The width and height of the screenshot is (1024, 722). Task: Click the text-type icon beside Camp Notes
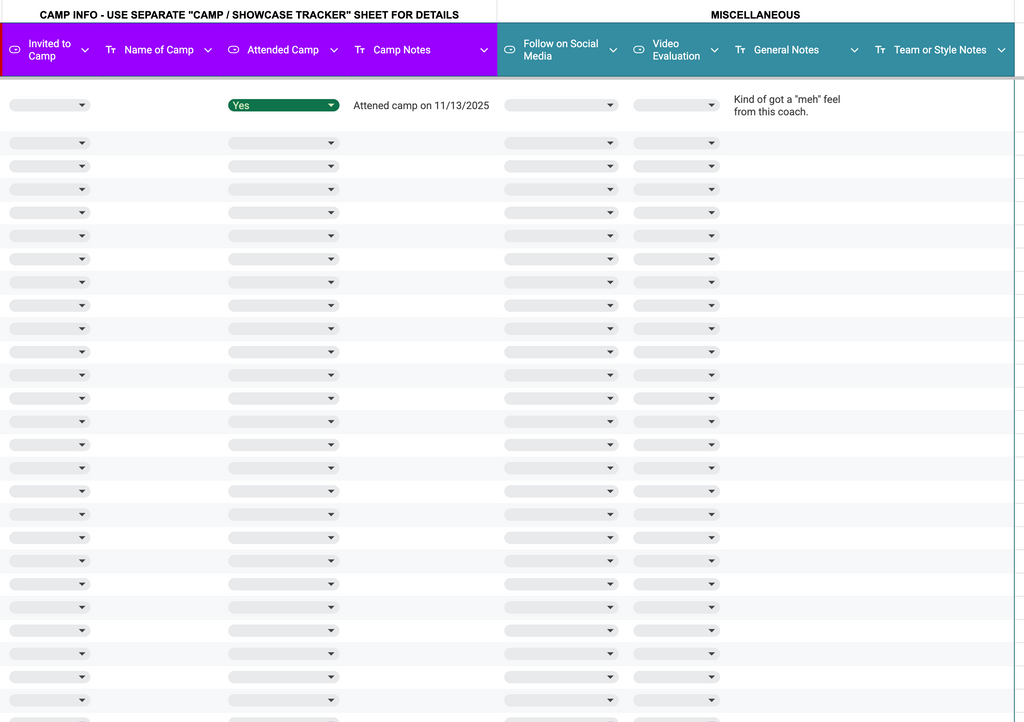(x=360, y=50)
